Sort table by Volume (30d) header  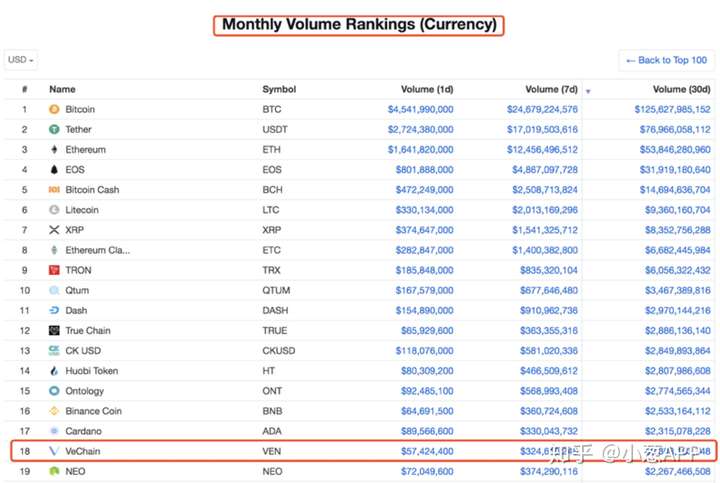[681, 89]
